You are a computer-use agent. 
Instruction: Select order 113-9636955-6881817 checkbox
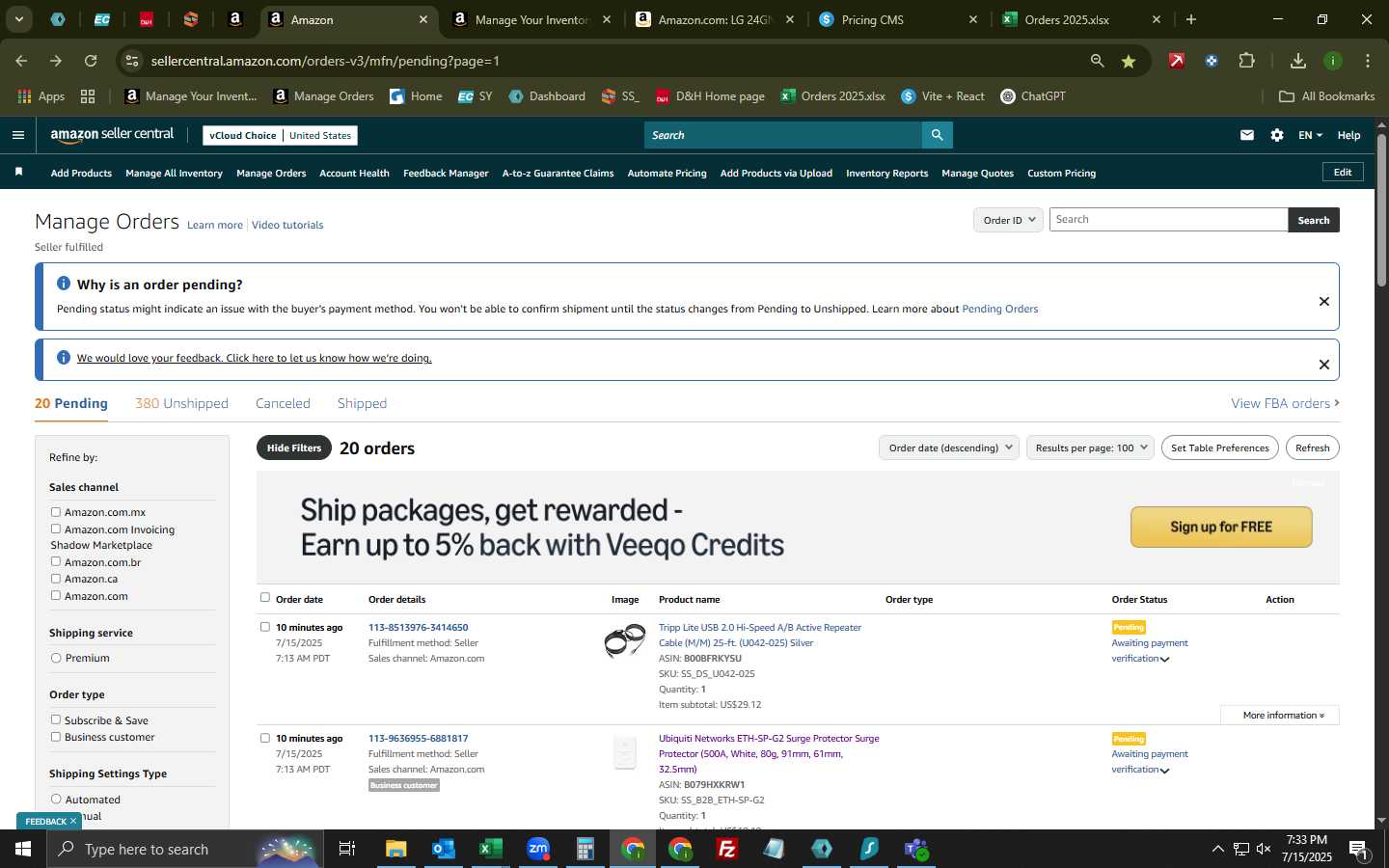point(265,738)
